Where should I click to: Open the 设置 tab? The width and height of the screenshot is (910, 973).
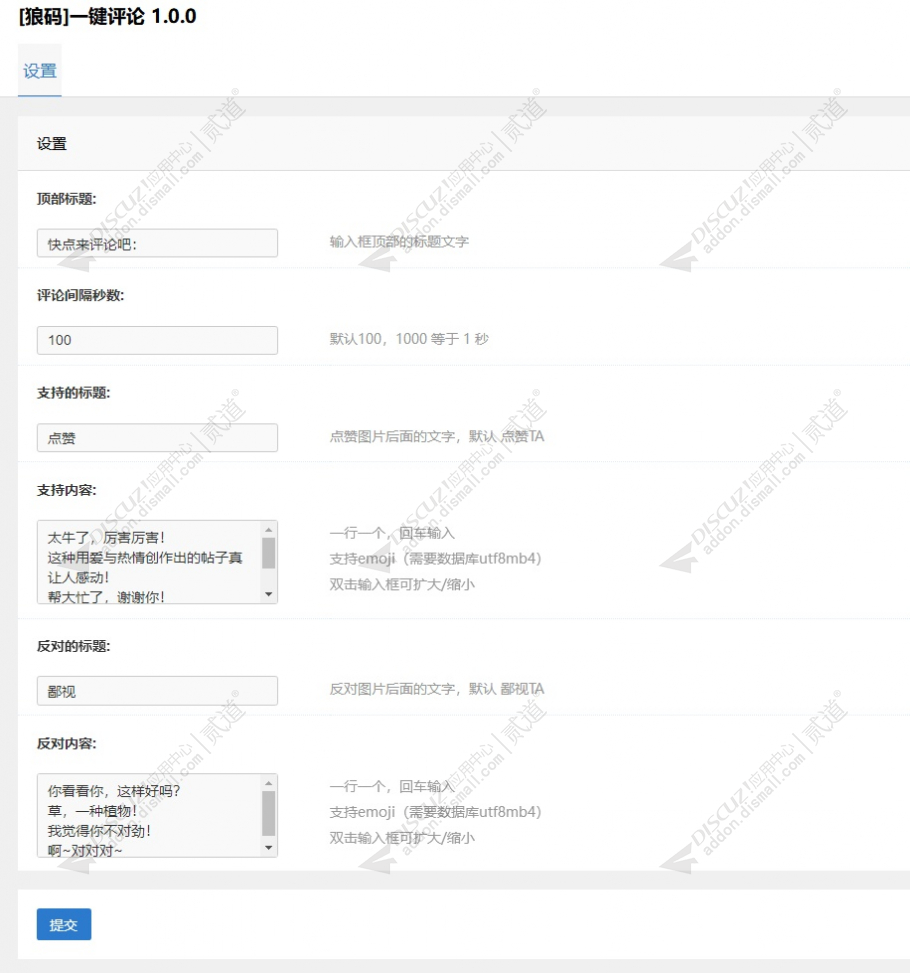click(x=40, y=71)
